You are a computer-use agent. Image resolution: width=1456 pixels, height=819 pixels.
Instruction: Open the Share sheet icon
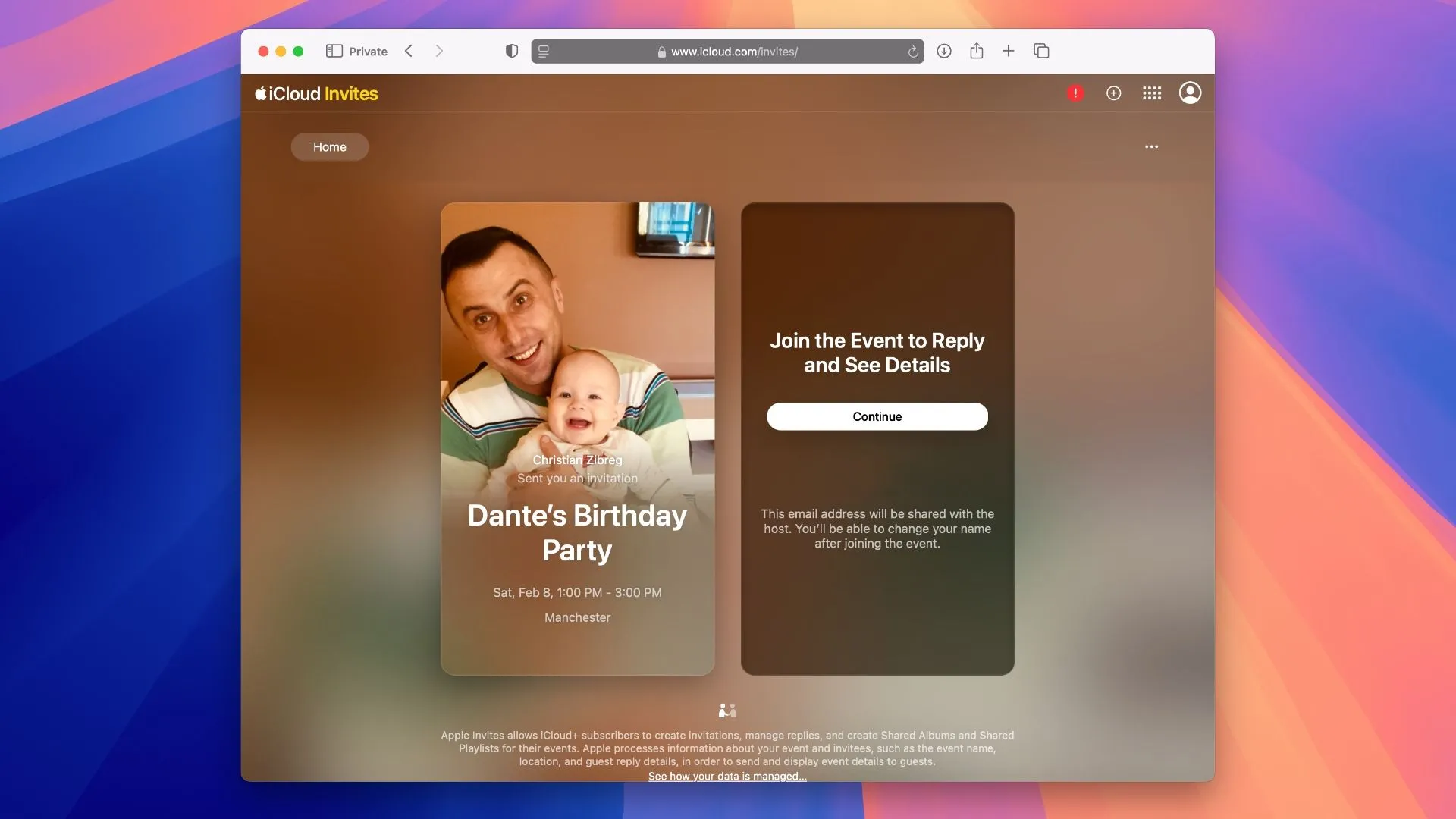pyautogui.click(x=977, y=51)
